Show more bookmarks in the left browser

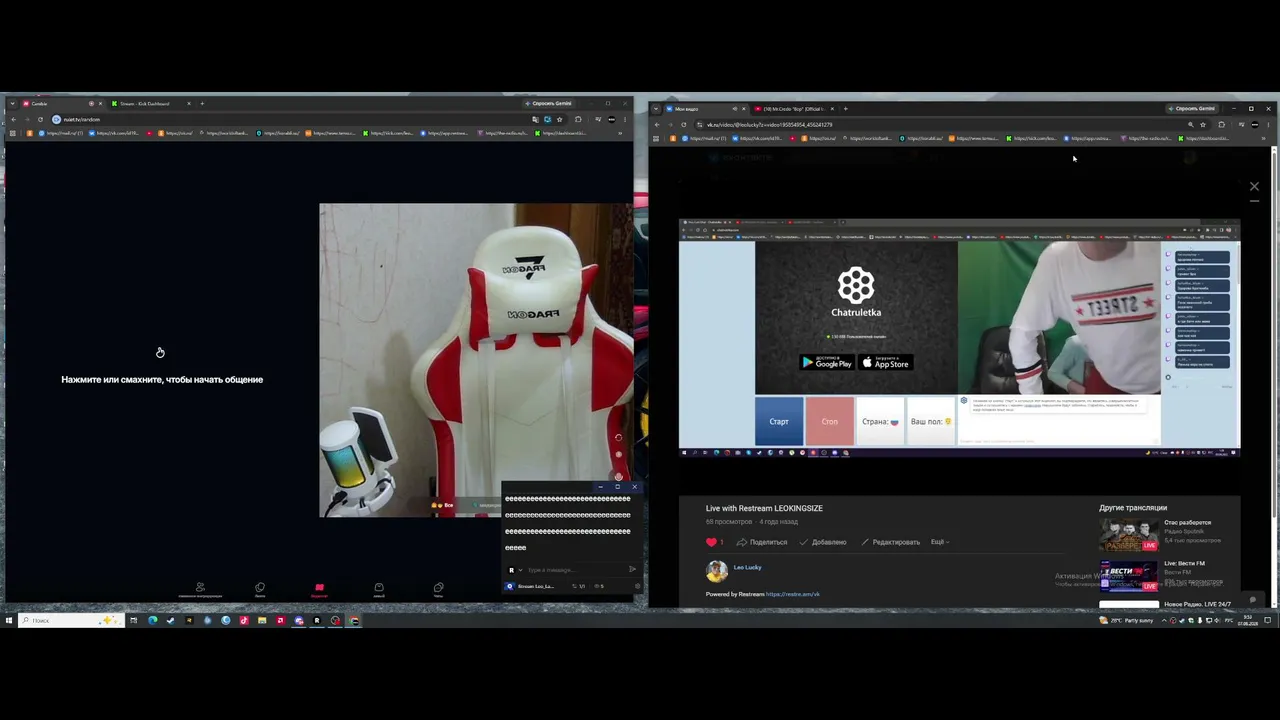pos(621,133)
